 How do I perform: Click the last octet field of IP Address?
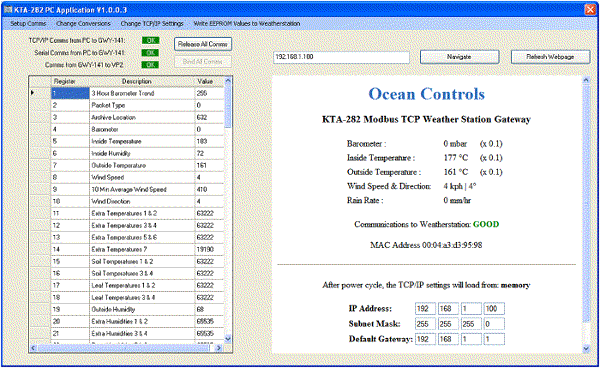(x=494, y=308)
